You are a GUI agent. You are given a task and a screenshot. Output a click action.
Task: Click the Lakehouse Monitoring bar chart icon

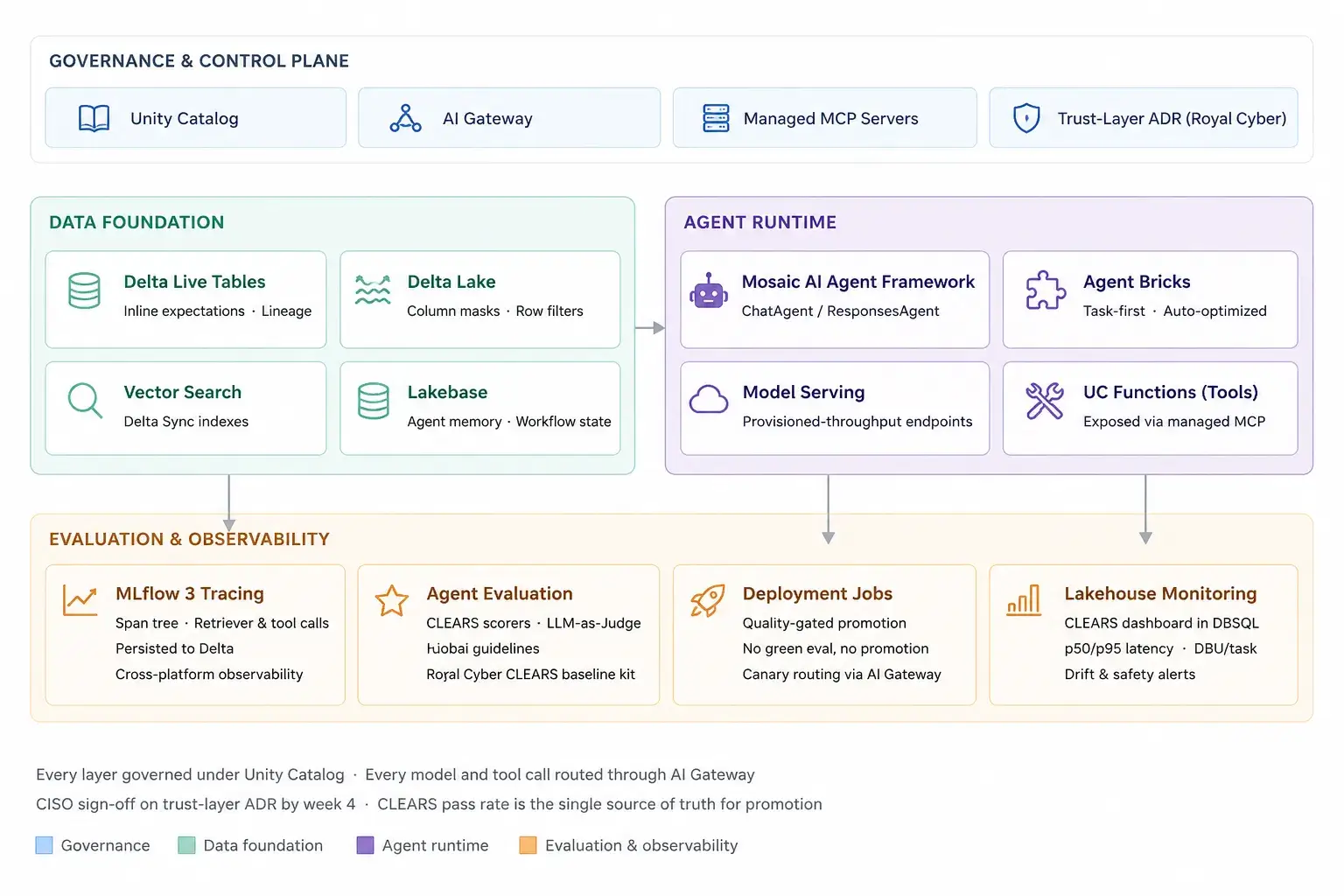pos(1024,600)
